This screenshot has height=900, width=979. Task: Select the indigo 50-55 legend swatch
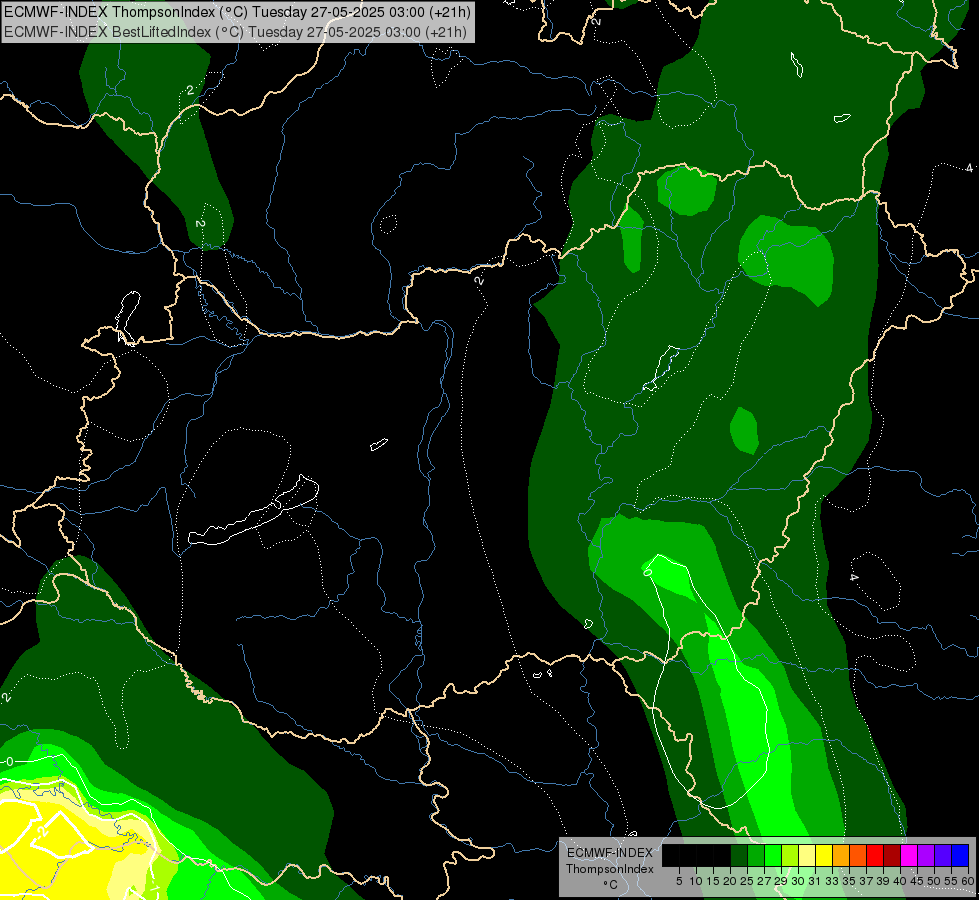pyautogui.click(x=943, y=855)
